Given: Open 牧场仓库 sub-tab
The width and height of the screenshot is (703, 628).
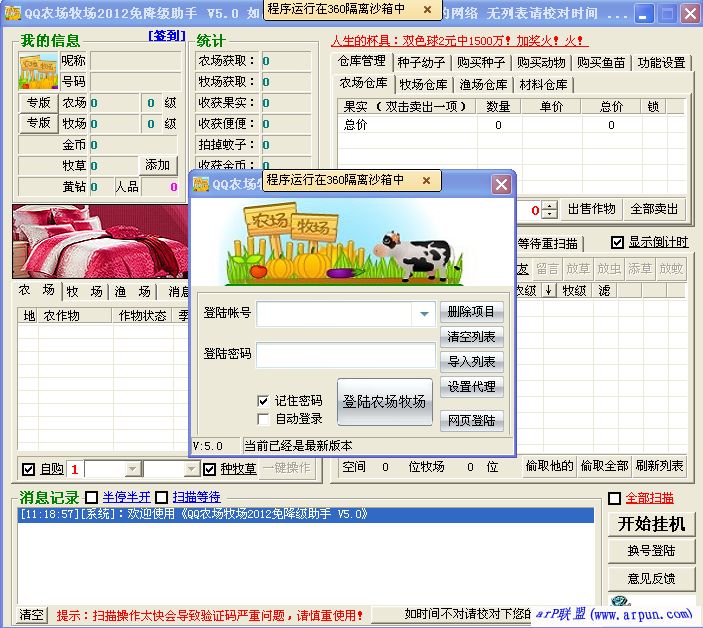Looking at the screenshot, I should point(423,84).
